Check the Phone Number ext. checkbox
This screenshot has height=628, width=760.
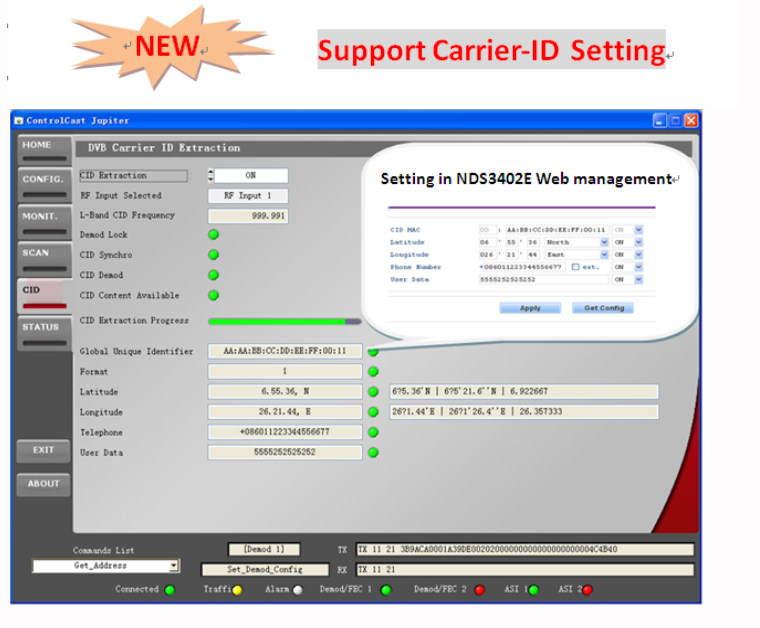(x=575, y=267)
